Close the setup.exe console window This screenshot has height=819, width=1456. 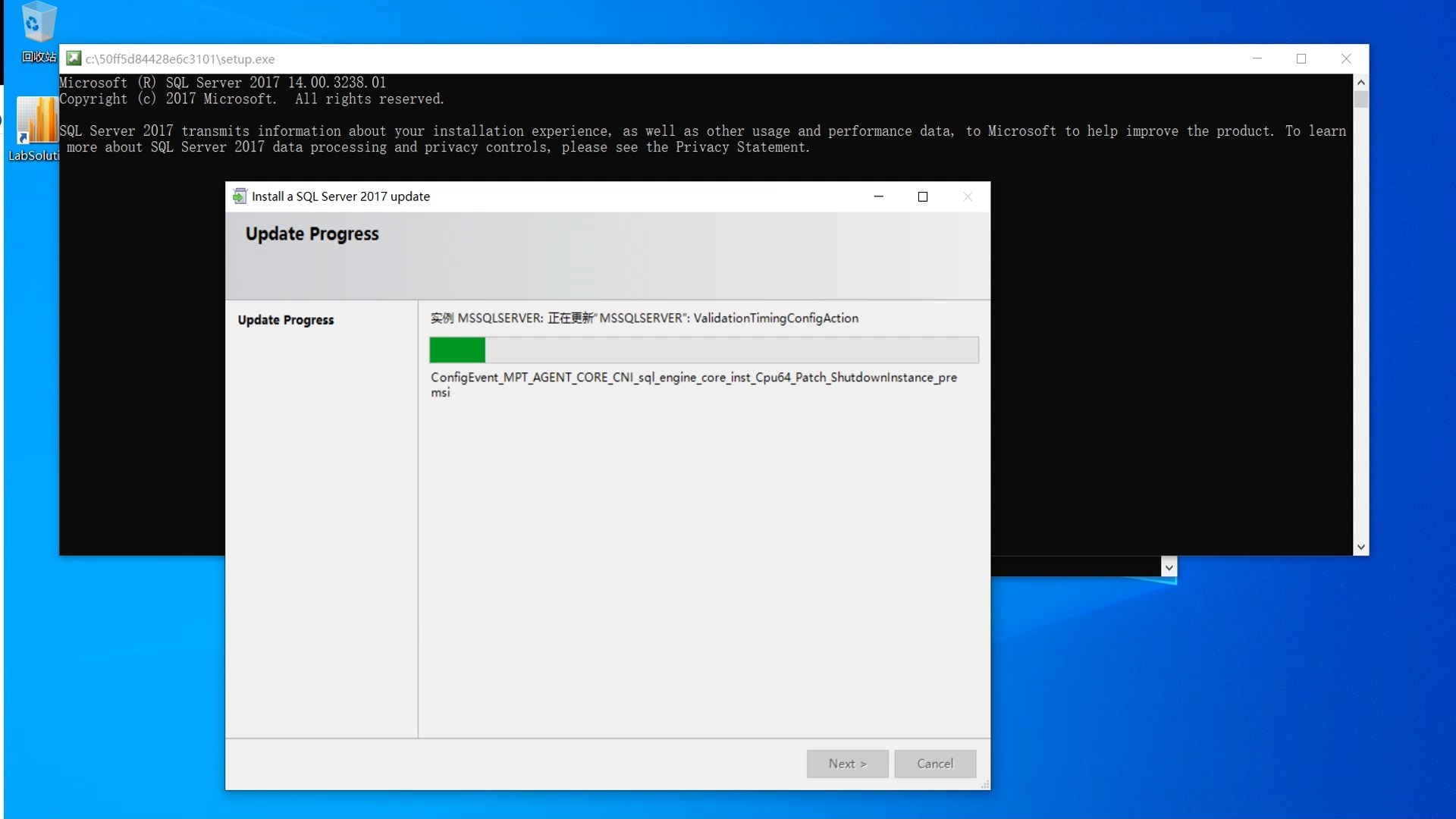(1346, 58)
